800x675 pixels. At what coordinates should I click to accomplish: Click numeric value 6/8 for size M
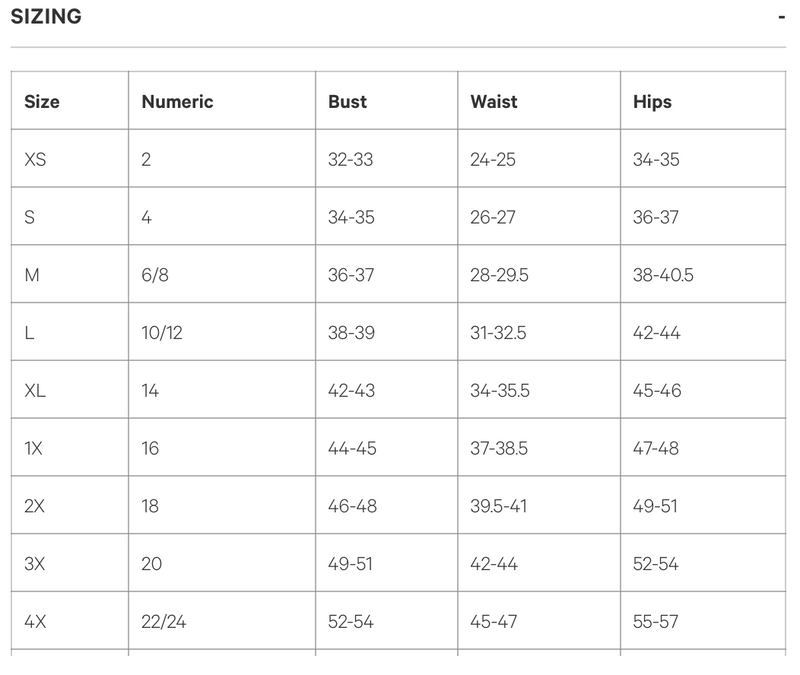point(155,275)
